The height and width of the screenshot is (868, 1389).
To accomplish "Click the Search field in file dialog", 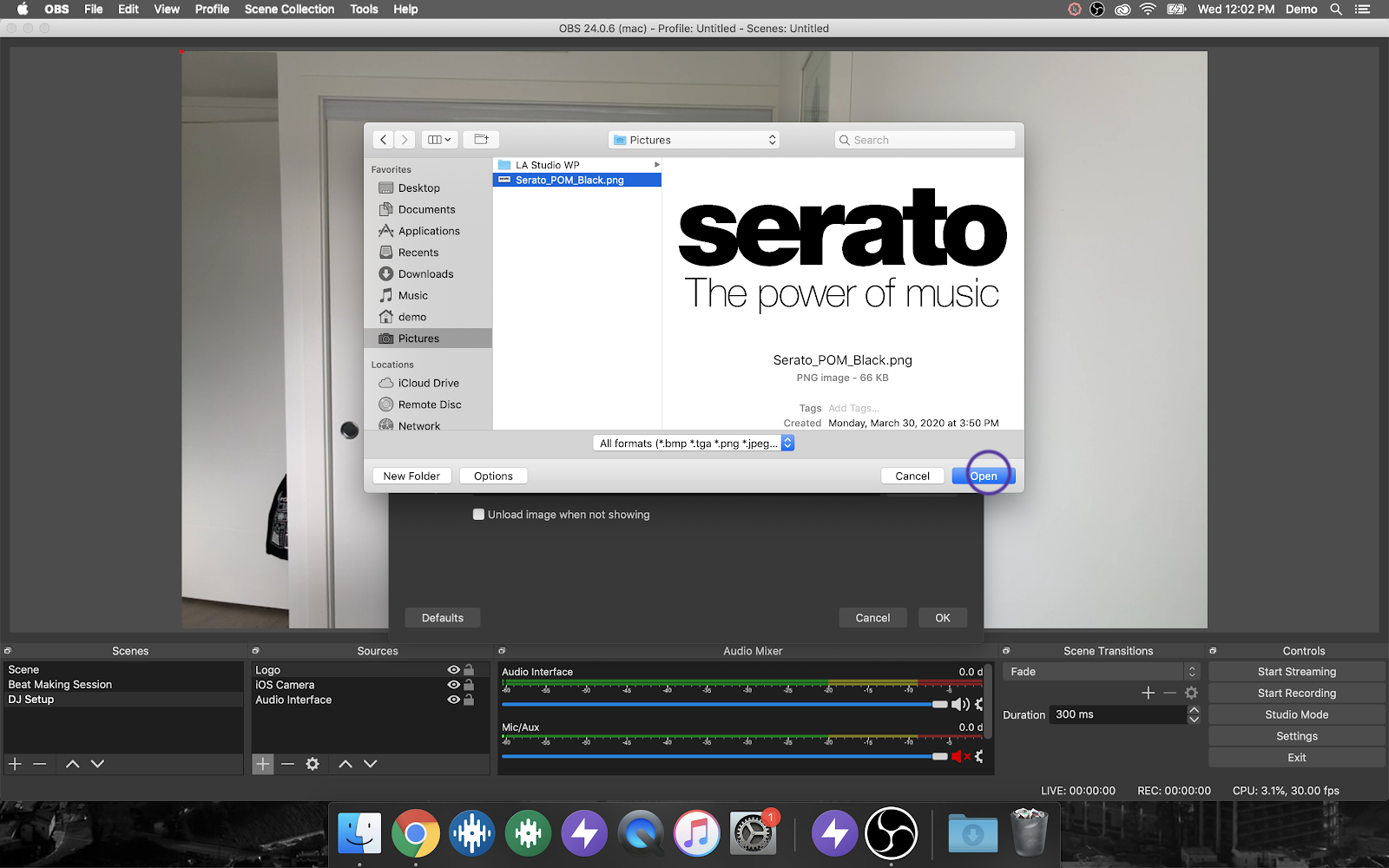I will pyautogui.click(x=925, y=140).
